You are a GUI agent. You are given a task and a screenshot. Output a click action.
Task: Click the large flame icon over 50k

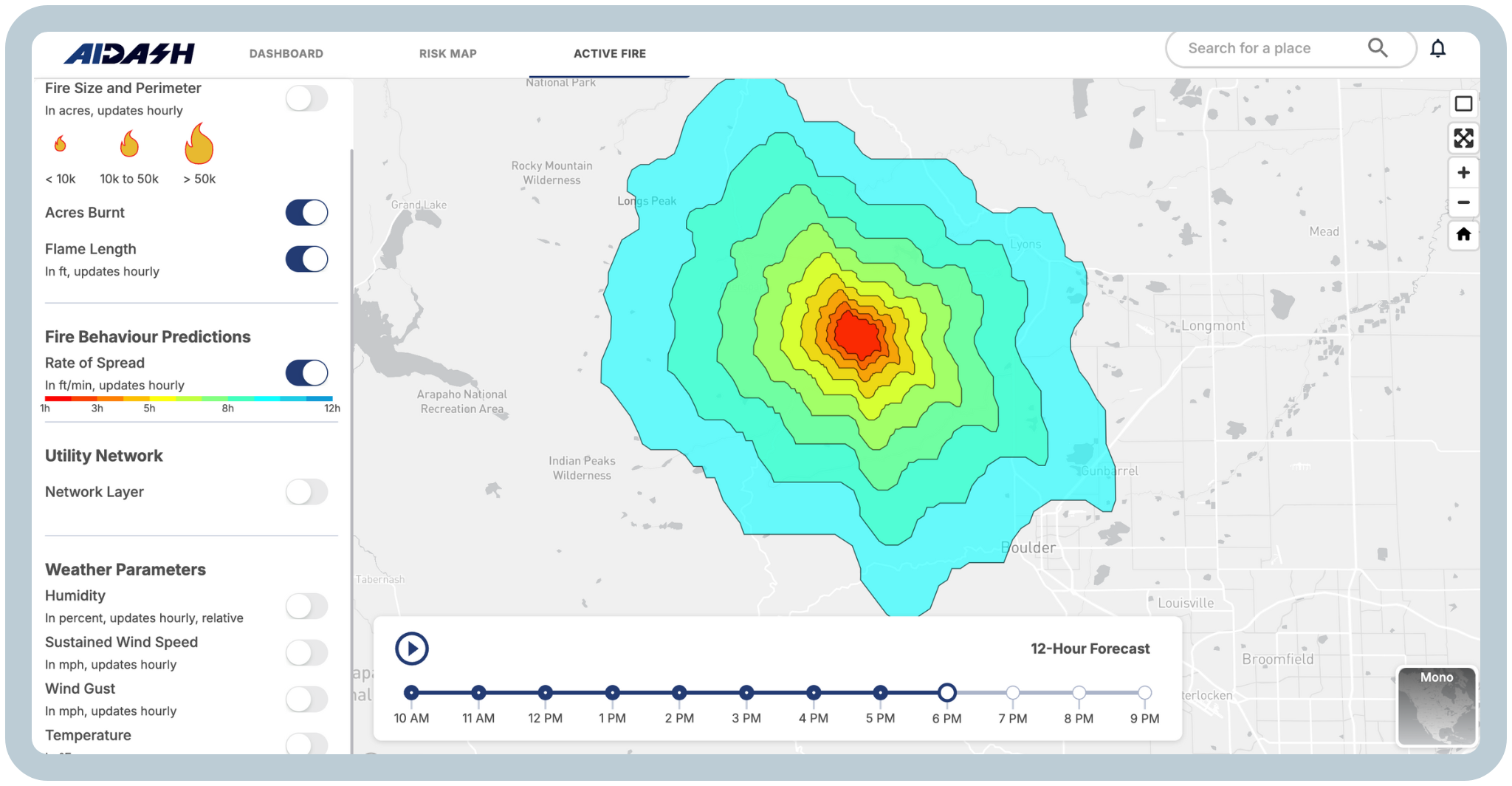pyautogui.click(x=199, y=143)
